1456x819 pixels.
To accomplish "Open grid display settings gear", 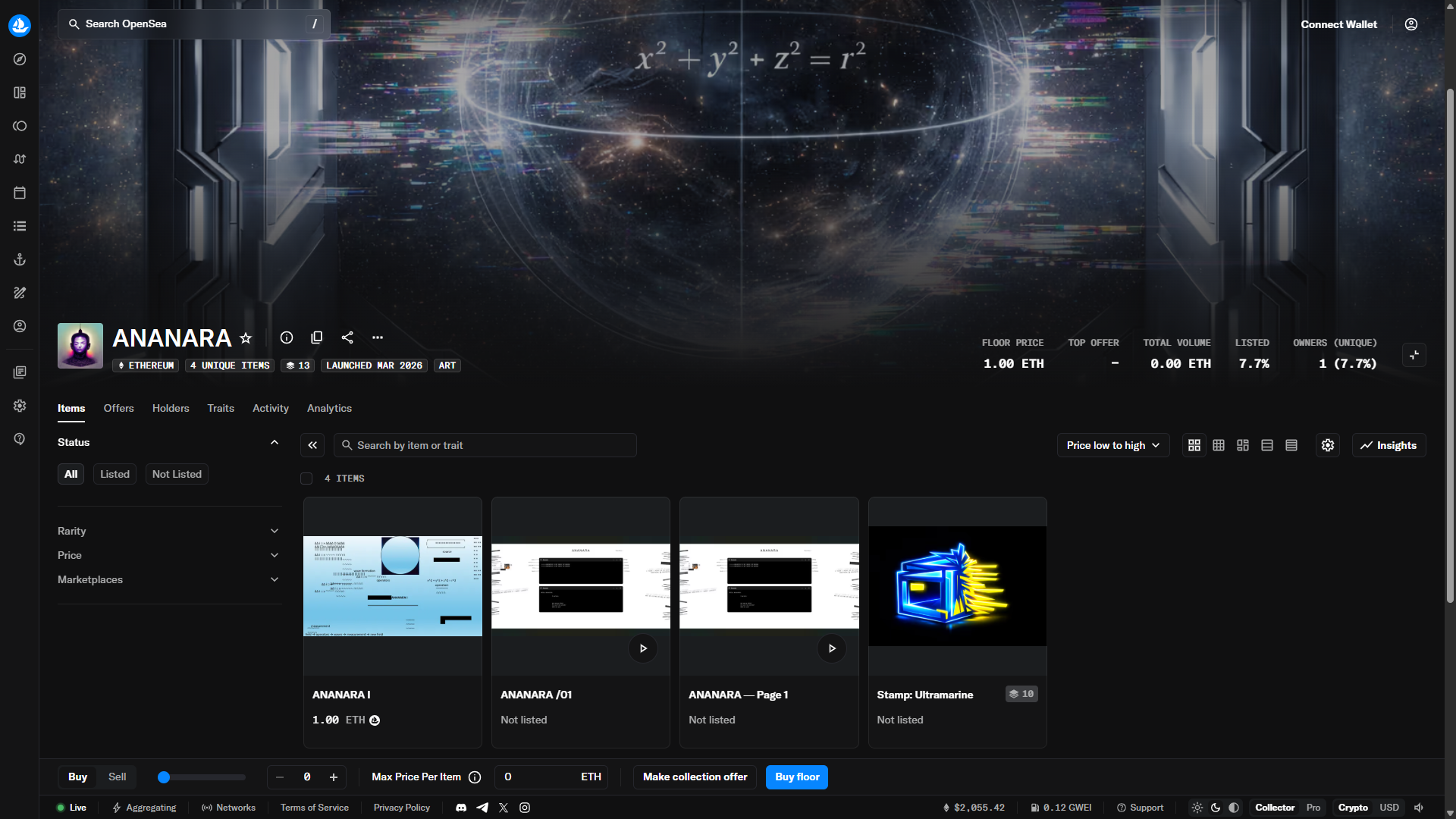I will [x=1328, y=445].
